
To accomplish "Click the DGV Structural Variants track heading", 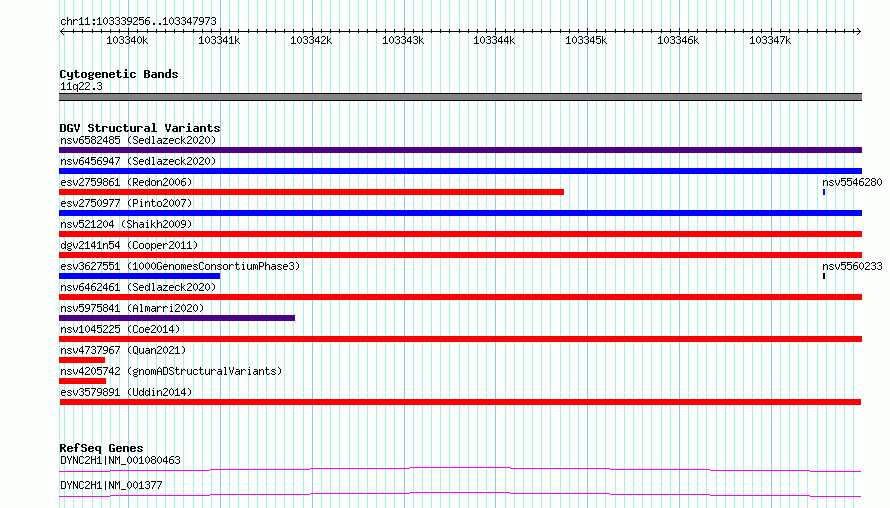I will 140,128.
